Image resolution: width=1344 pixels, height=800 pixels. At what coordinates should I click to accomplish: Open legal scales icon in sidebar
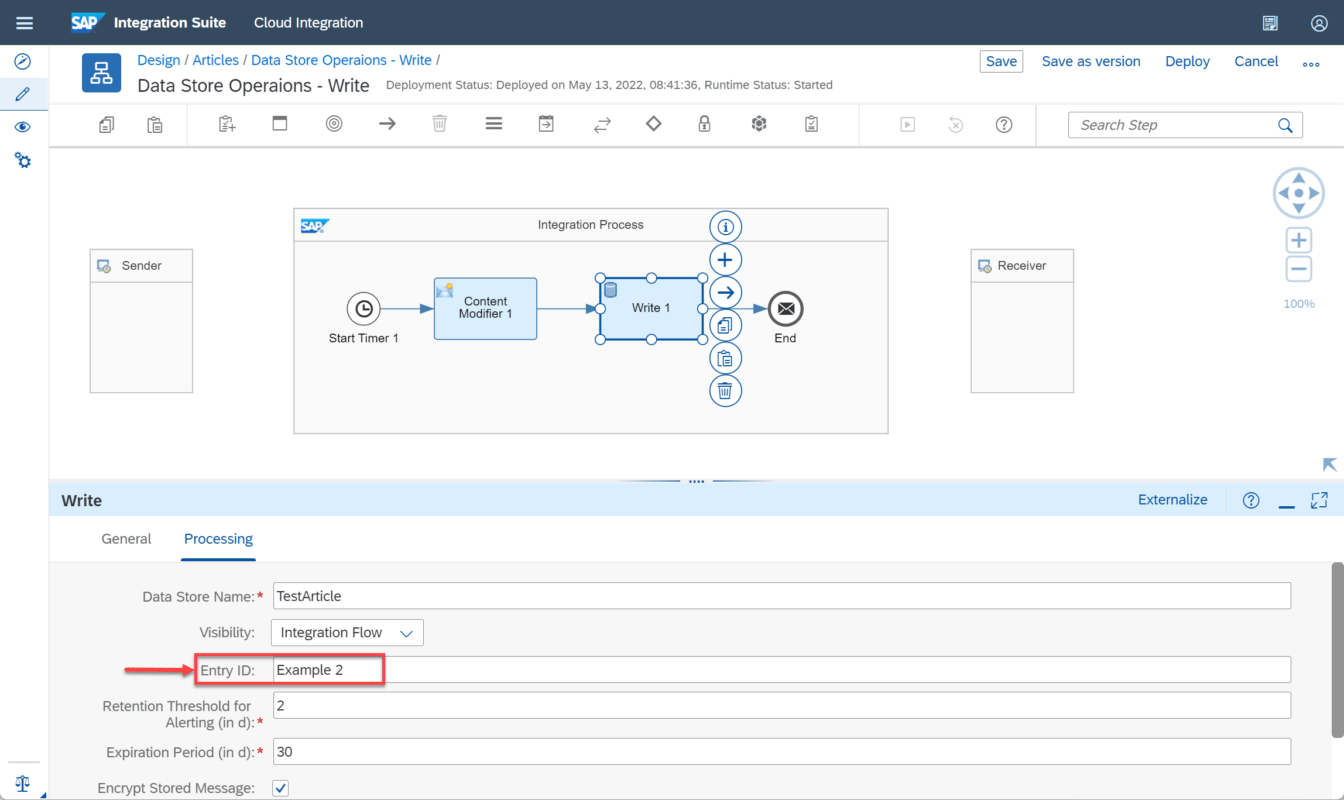[x=23, y=783]
